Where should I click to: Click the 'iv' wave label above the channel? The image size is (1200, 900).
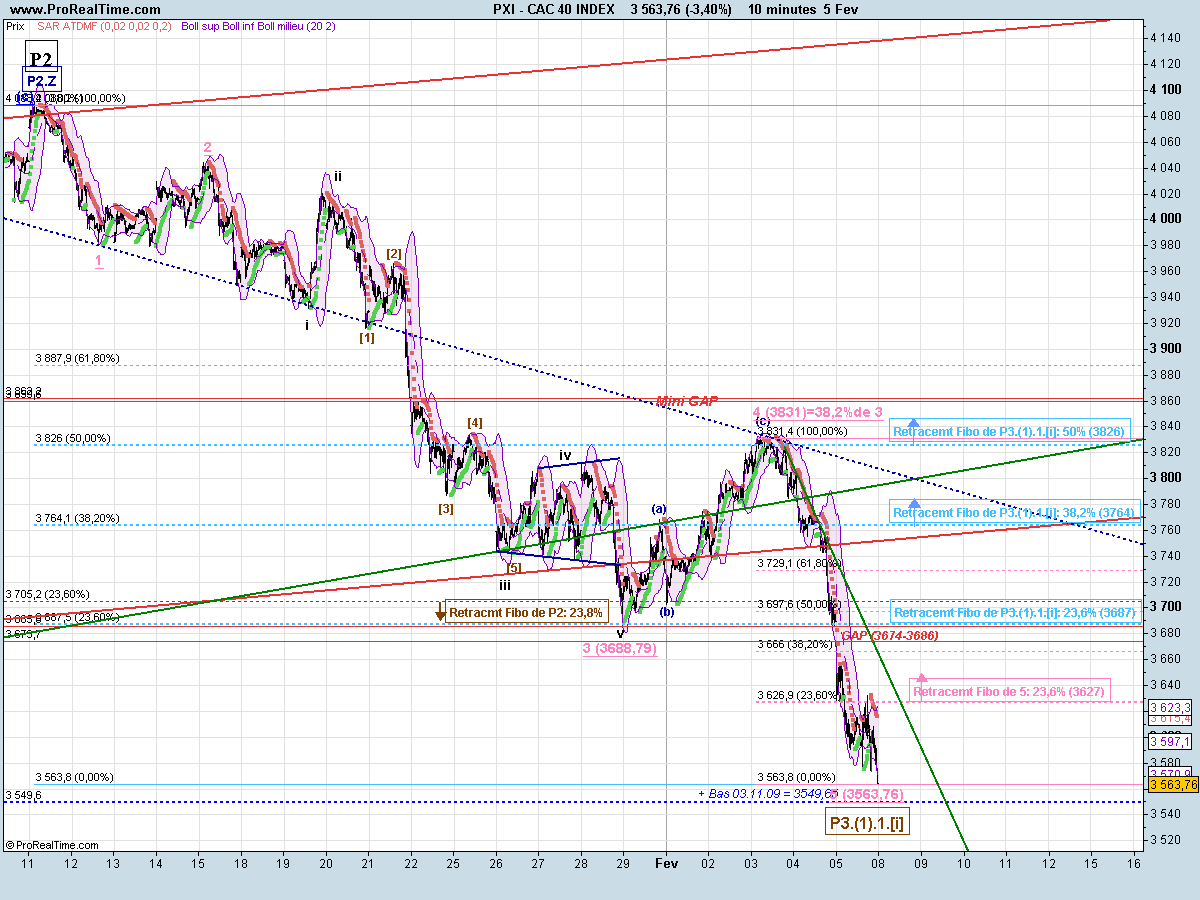(565, 455)
